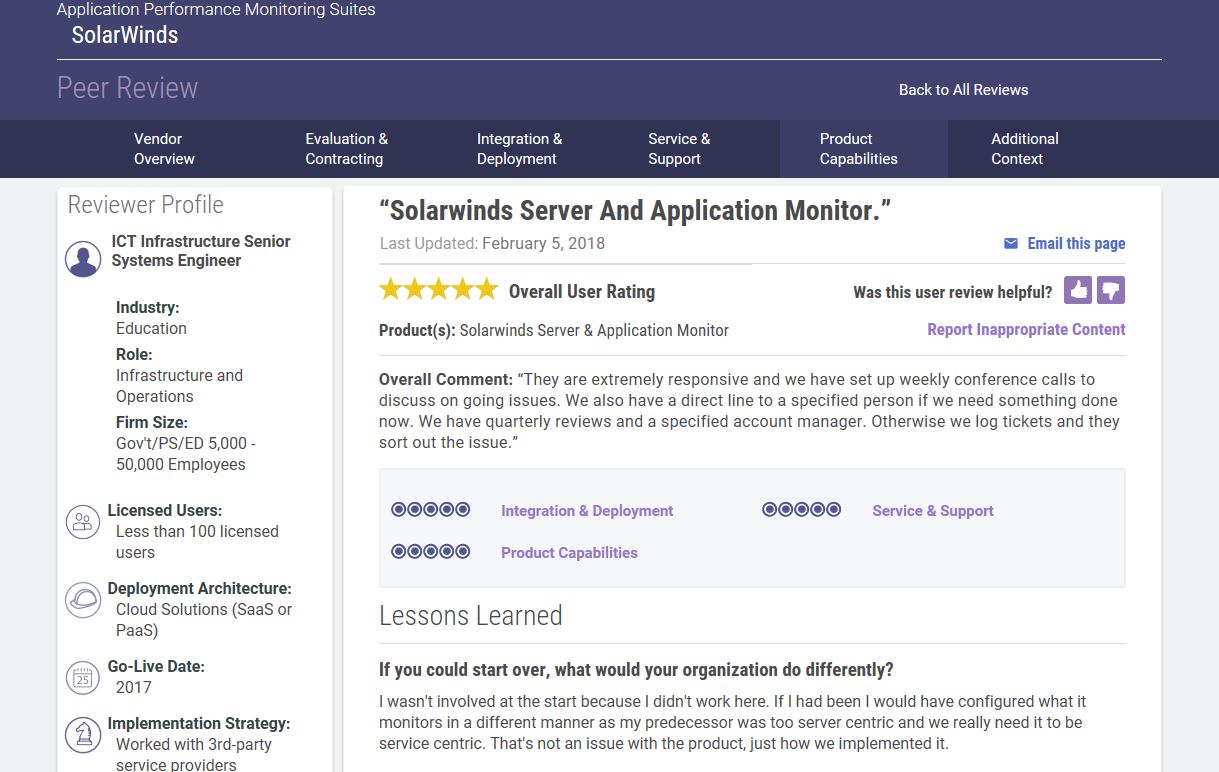Click the reviewer avatar profile icon

click(83, 260)
